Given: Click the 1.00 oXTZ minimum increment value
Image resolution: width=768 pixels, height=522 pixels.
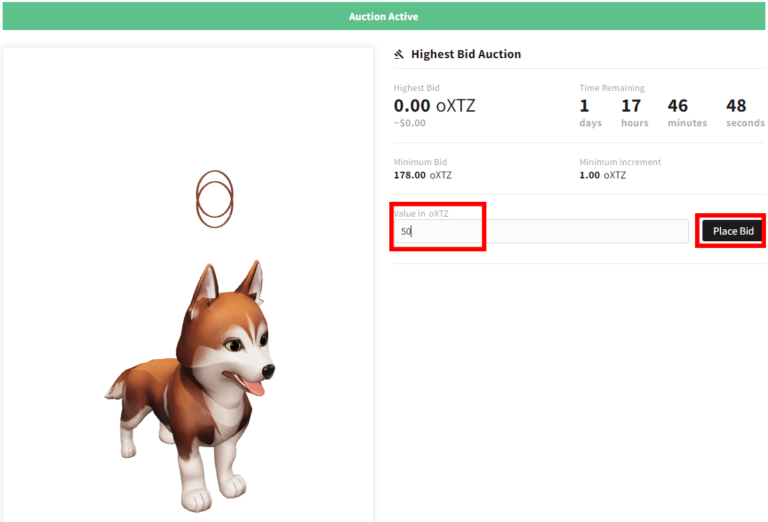Looking at the screenshot, I should point(603,175).
